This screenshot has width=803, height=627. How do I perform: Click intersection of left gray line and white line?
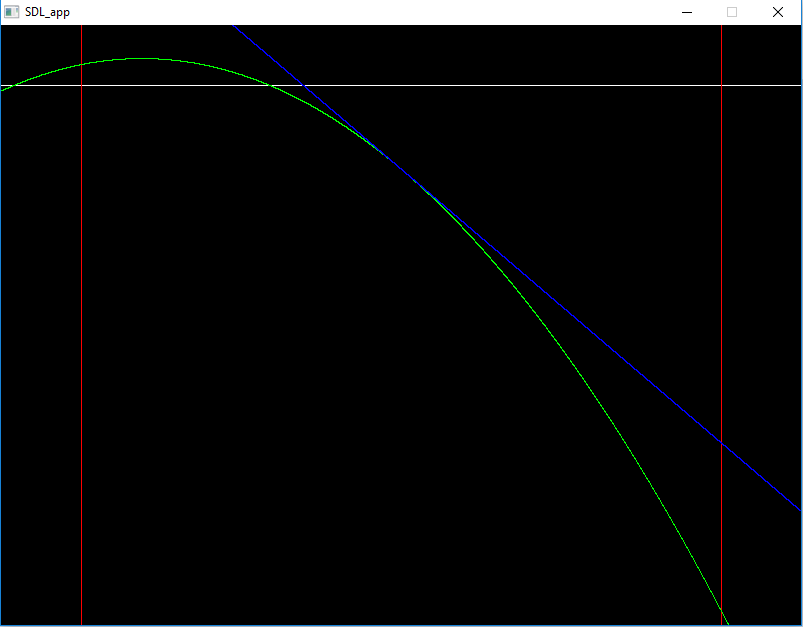[x=81, y=85]
